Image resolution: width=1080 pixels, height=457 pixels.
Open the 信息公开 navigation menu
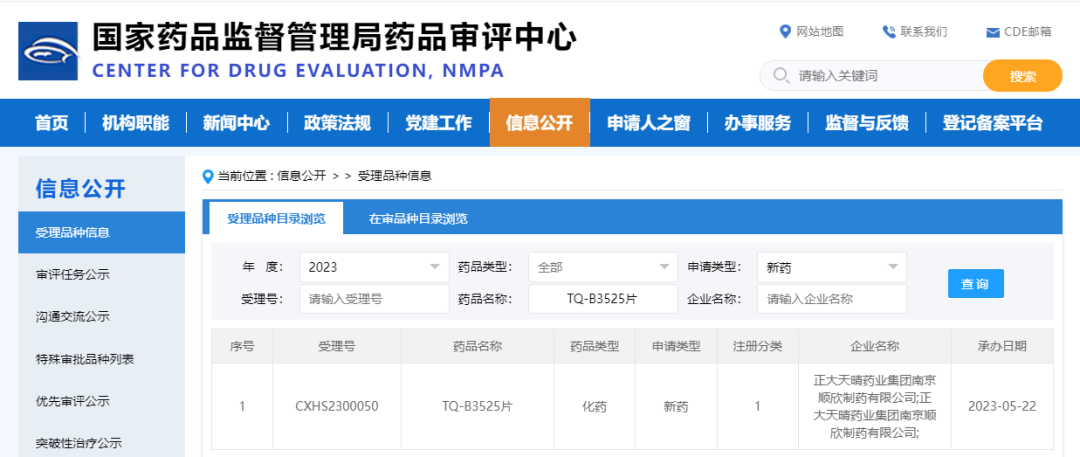[x=539, y=123]
